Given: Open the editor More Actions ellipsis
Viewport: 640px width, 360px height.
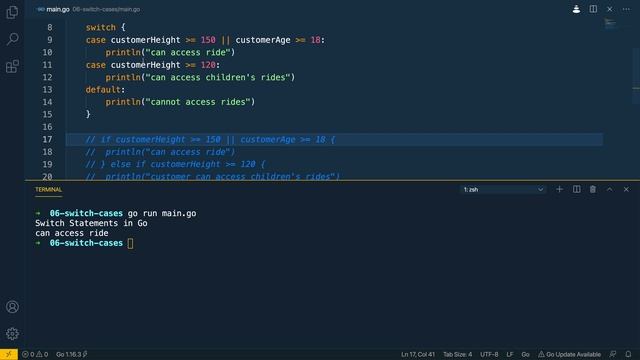Looking at the screenshot, I should tap(626, 9).
